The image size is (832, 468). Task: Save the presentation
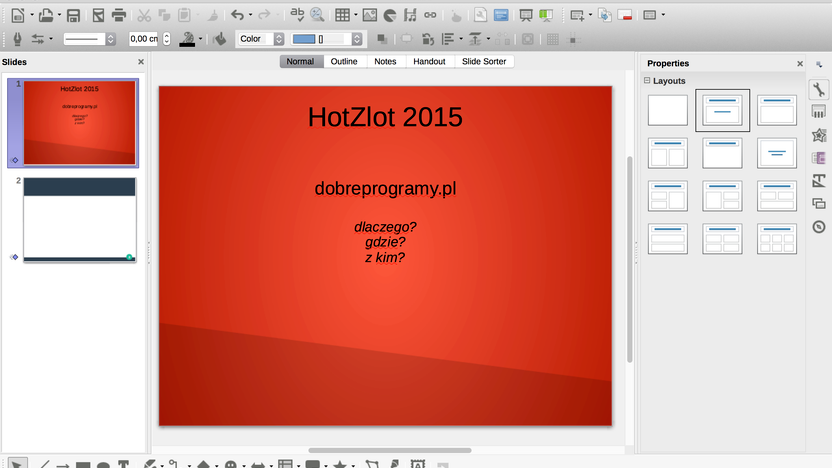73,15
